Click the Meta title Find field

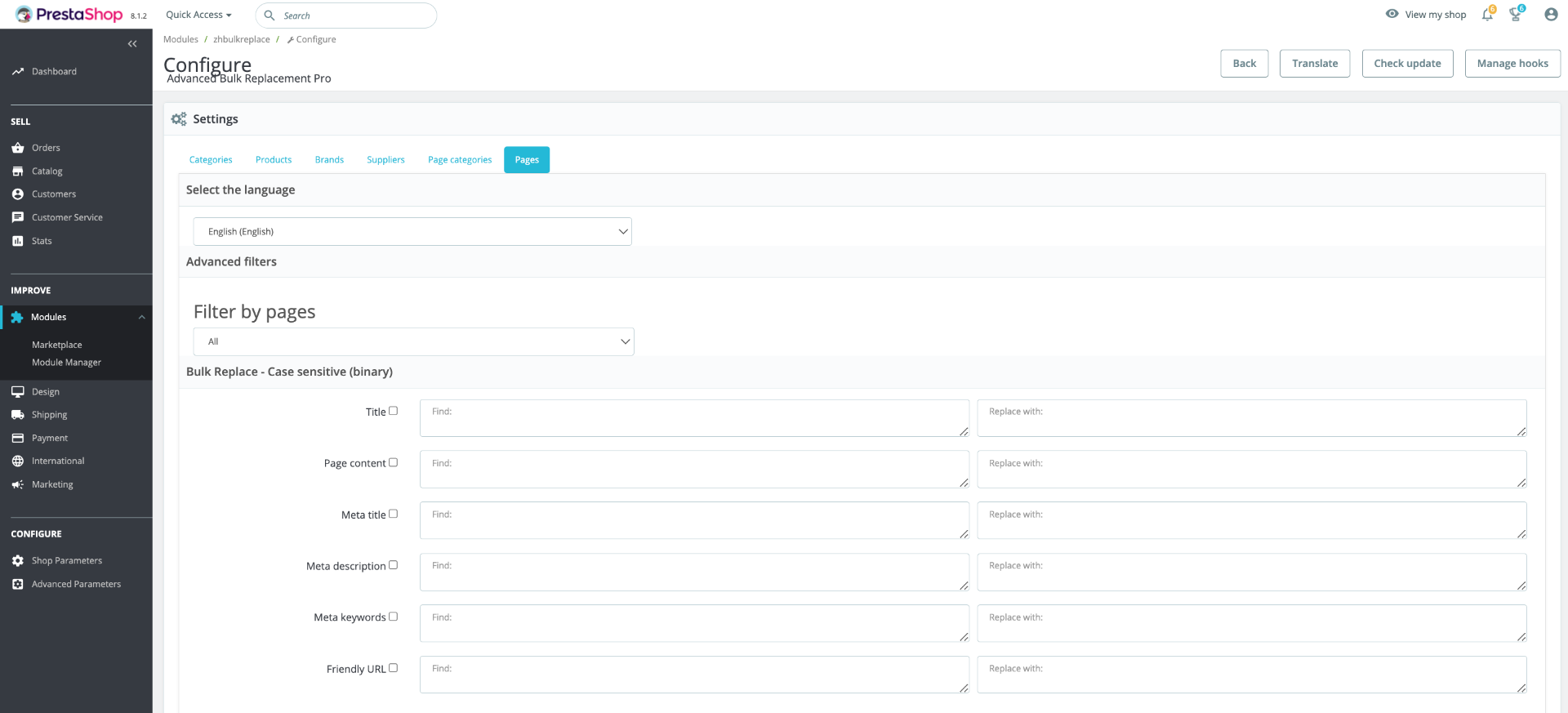click(x=694, y=520)
